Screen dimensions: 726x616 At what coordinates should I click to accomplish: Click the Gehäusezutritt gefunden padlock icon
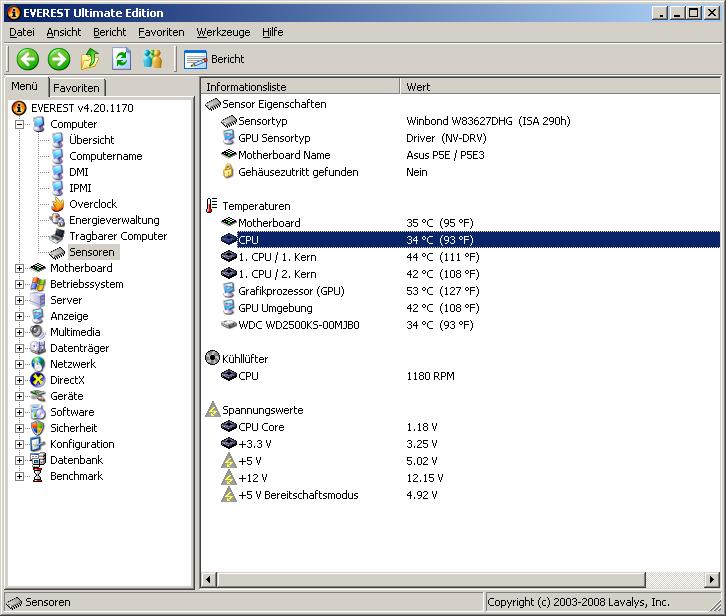point(228,171)
